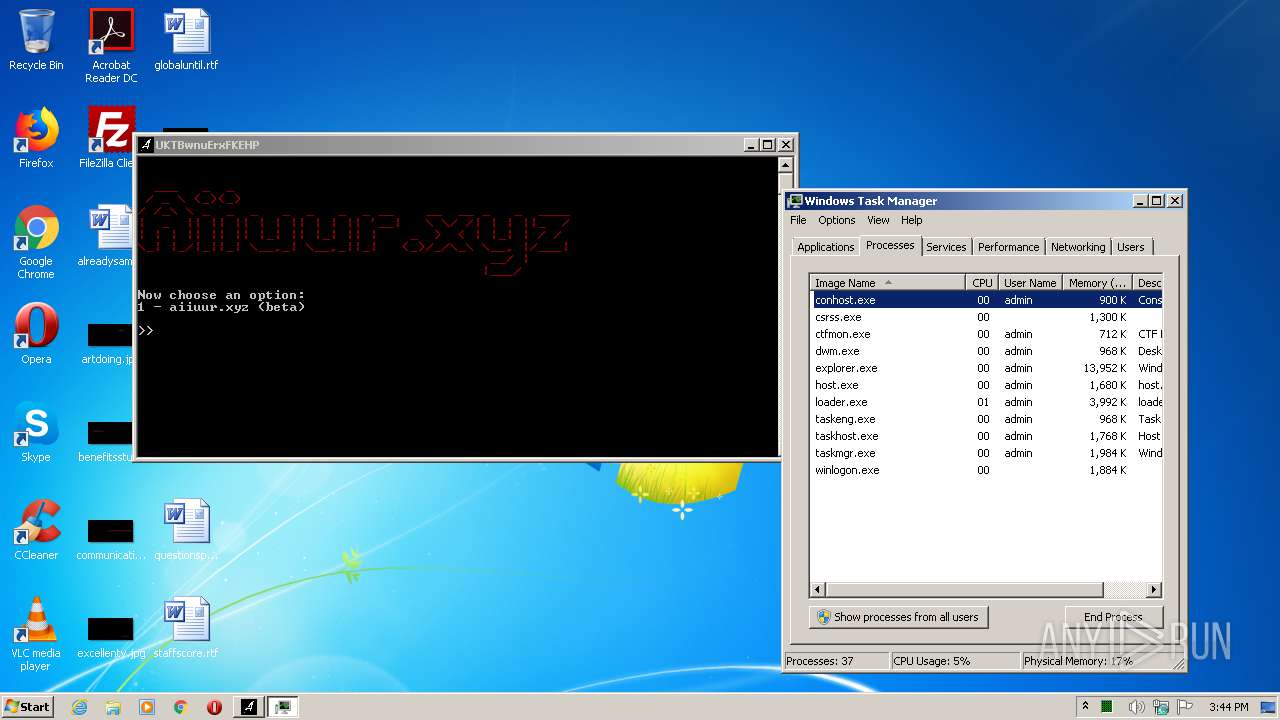This screenshot has height=720, width=1280.
Task: Click the 3:44 PM taskbar clock
Action: coord(1228,707)
